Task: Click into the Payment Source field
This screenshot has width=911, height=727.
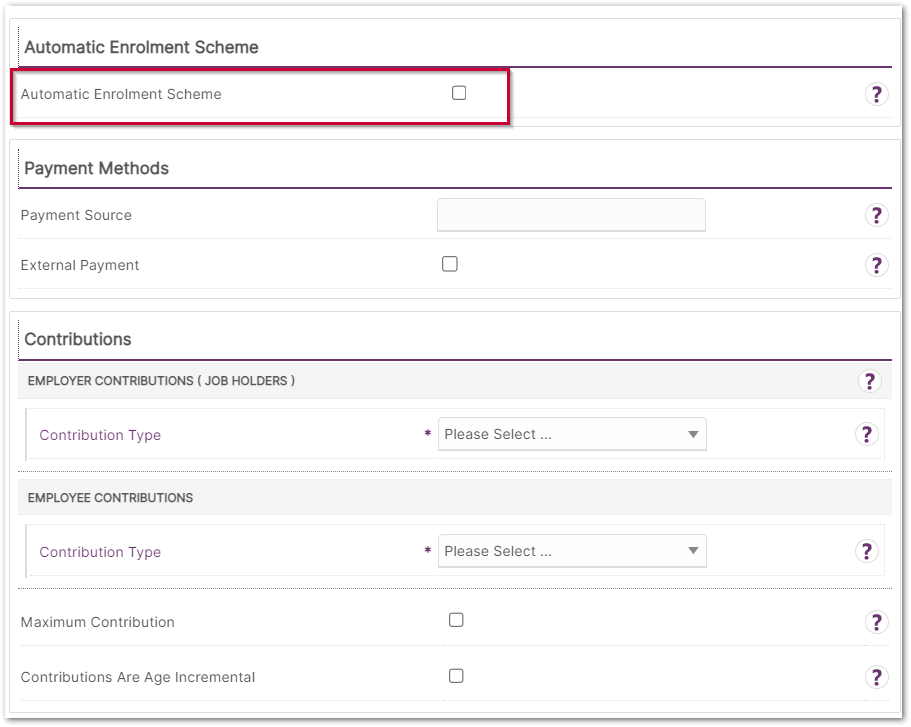Action: click(571, 215)
